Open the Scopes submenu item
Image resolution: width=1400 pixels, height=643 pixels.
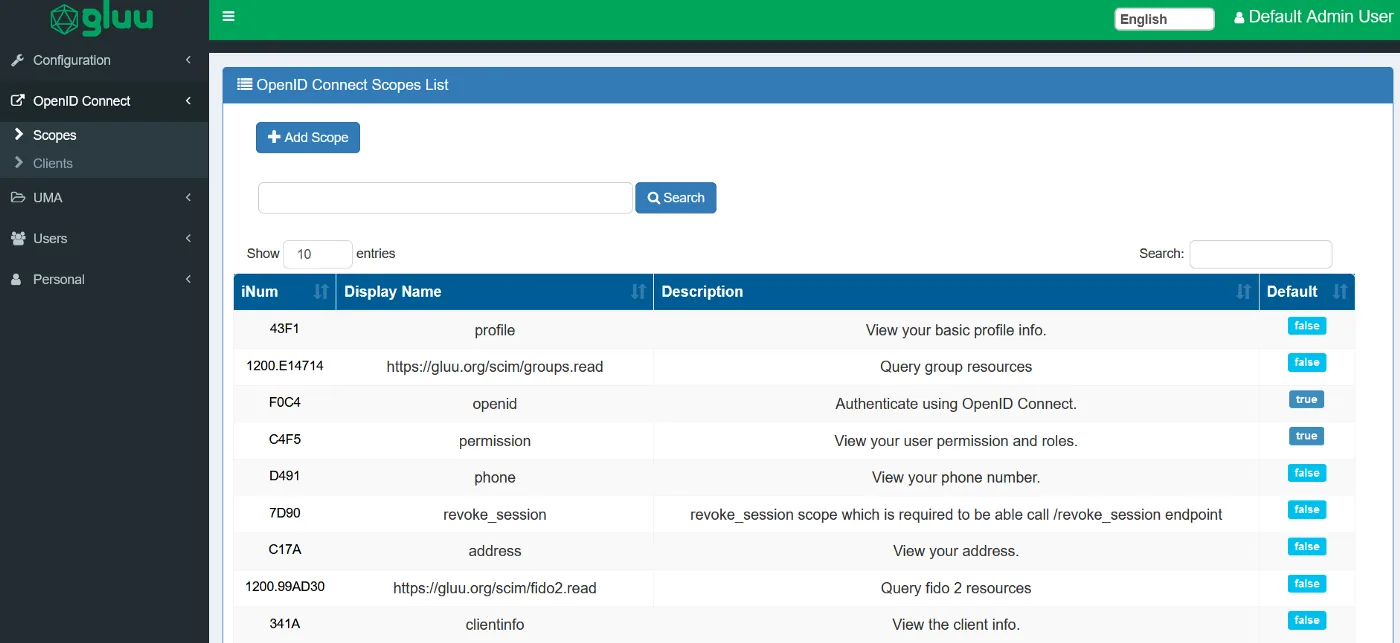tap(54, 135)
